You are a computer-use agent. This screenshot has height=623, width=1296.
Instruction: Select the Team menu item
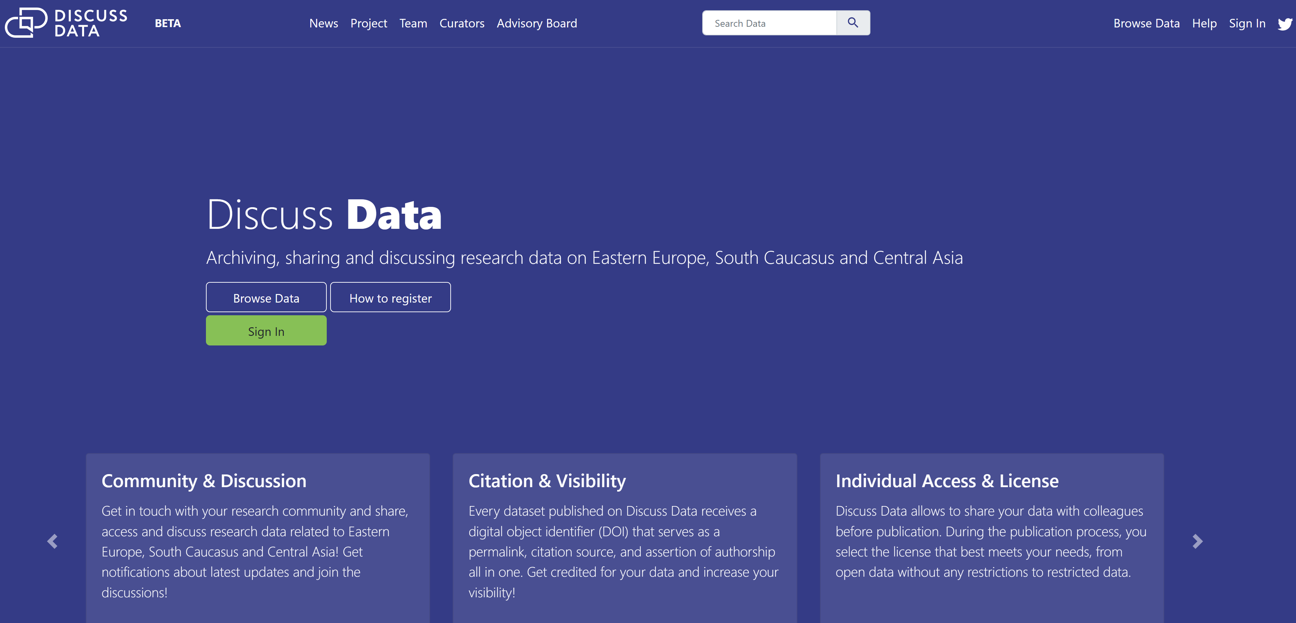[x=413, y=23]
